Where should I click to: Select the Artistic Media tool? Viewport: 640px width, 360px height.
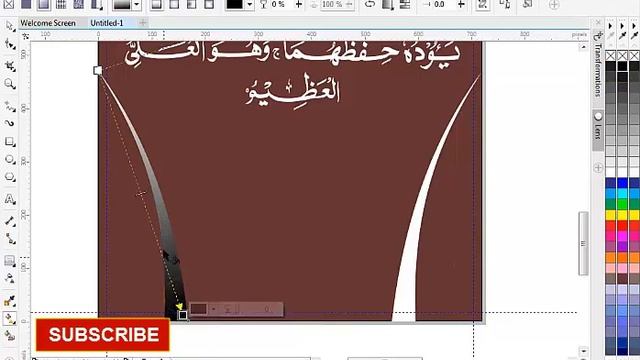pyautogui.click(x=10, y=123)
